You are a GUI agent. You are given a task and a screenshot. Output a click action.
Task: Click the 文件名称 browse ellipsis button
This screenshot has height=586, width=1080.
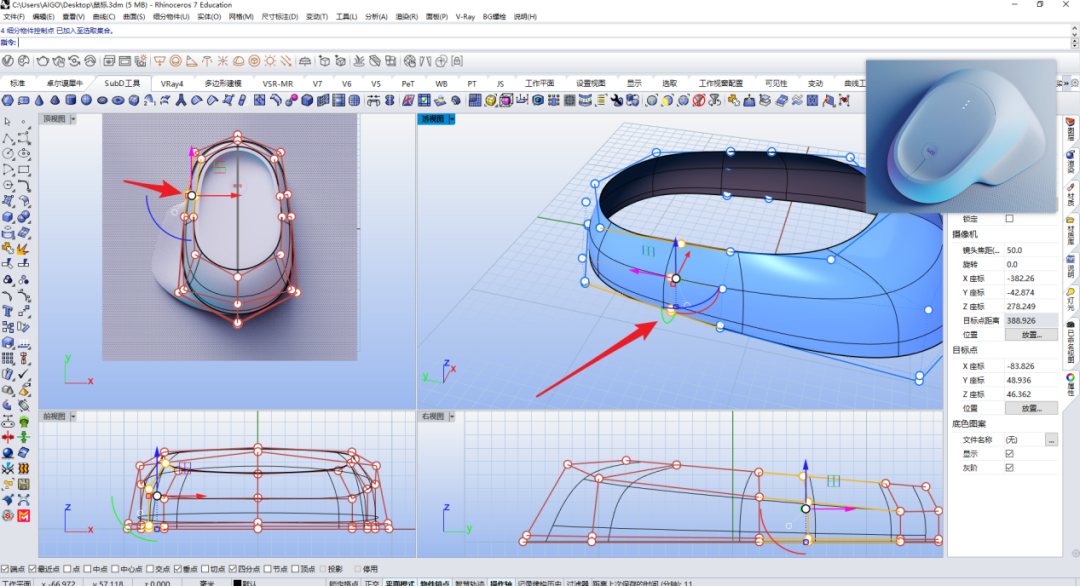click(1051, 439)
